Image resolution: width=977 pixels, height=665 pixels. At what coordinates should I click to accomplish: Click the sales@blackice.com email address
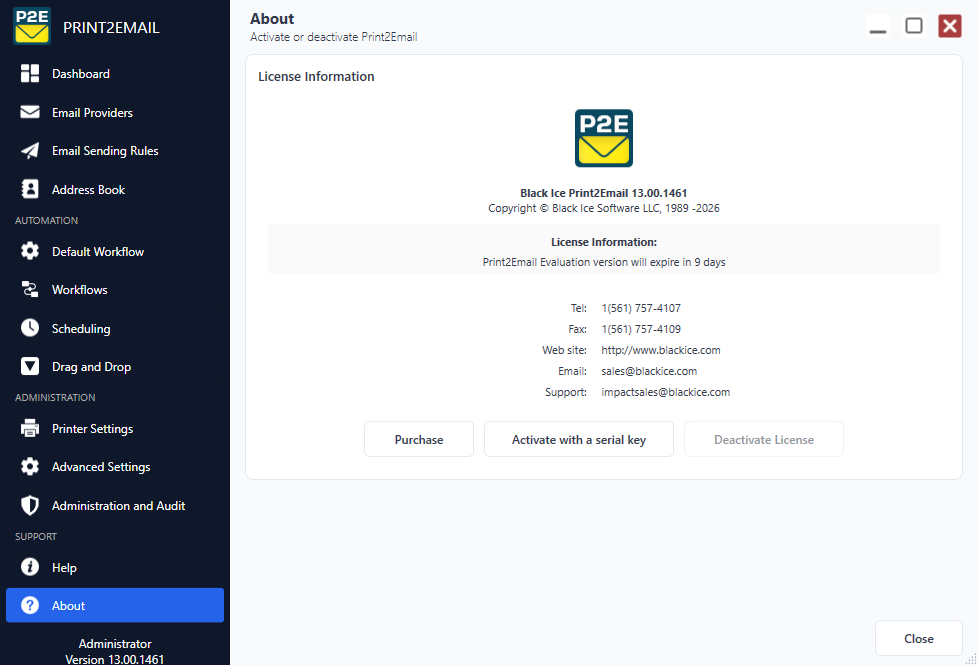[649, 371]
